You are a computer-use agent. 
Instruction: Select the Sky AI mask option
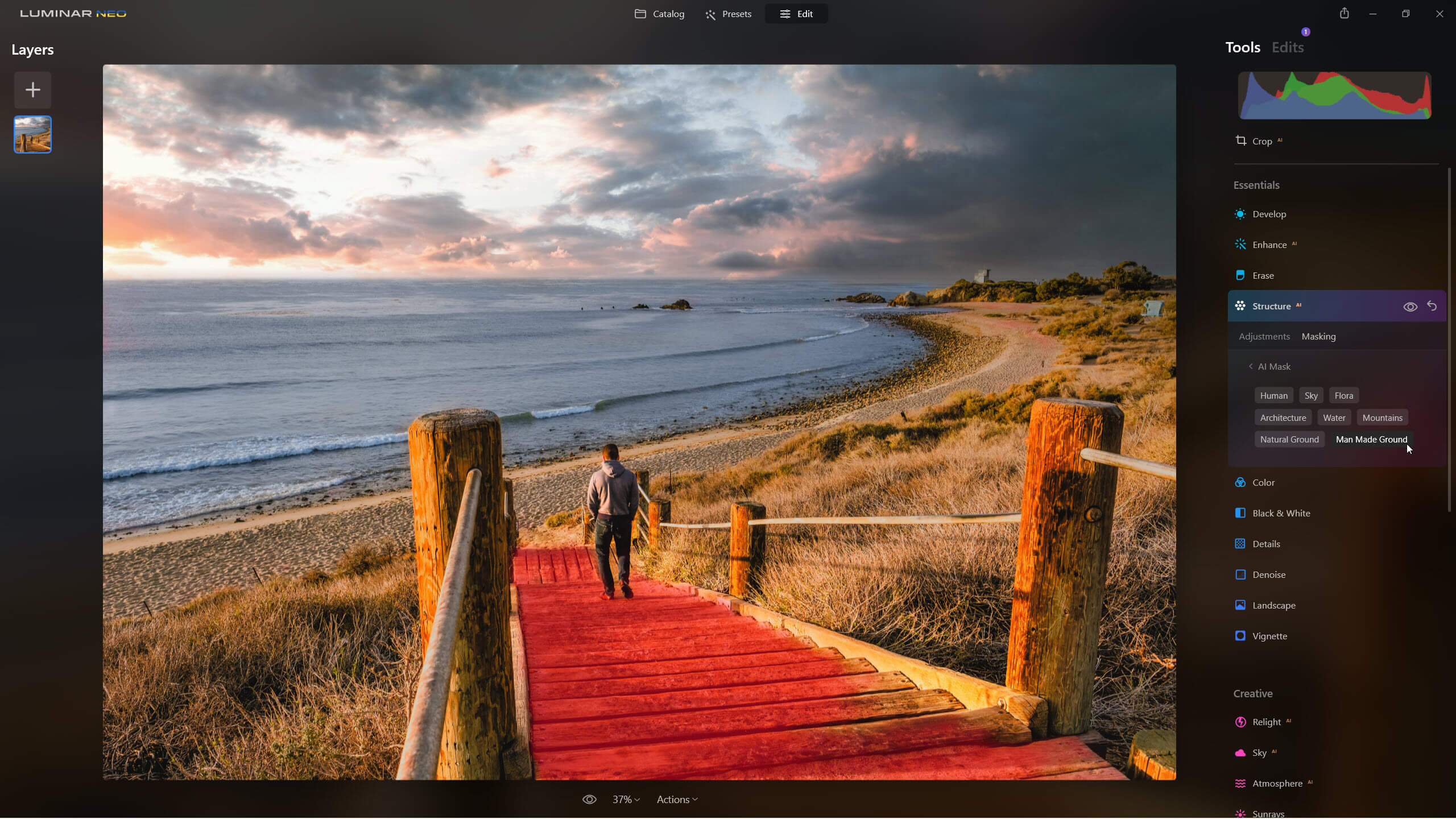point(1310,396)
